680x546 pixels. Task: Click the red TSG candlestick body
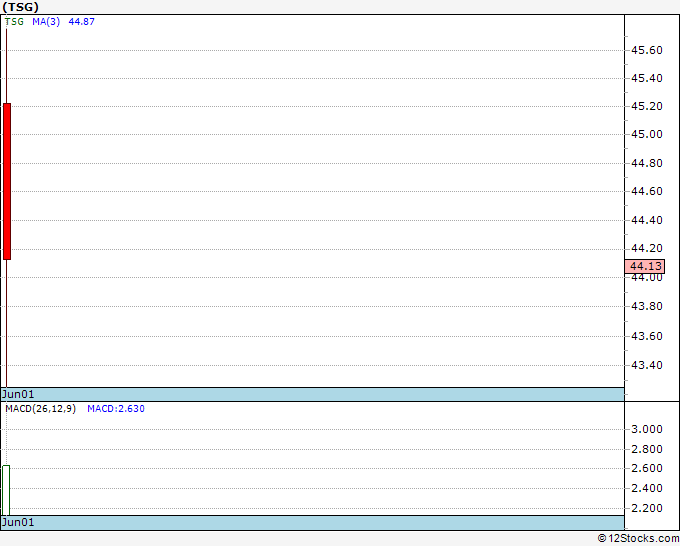click(x=7, y=182)
